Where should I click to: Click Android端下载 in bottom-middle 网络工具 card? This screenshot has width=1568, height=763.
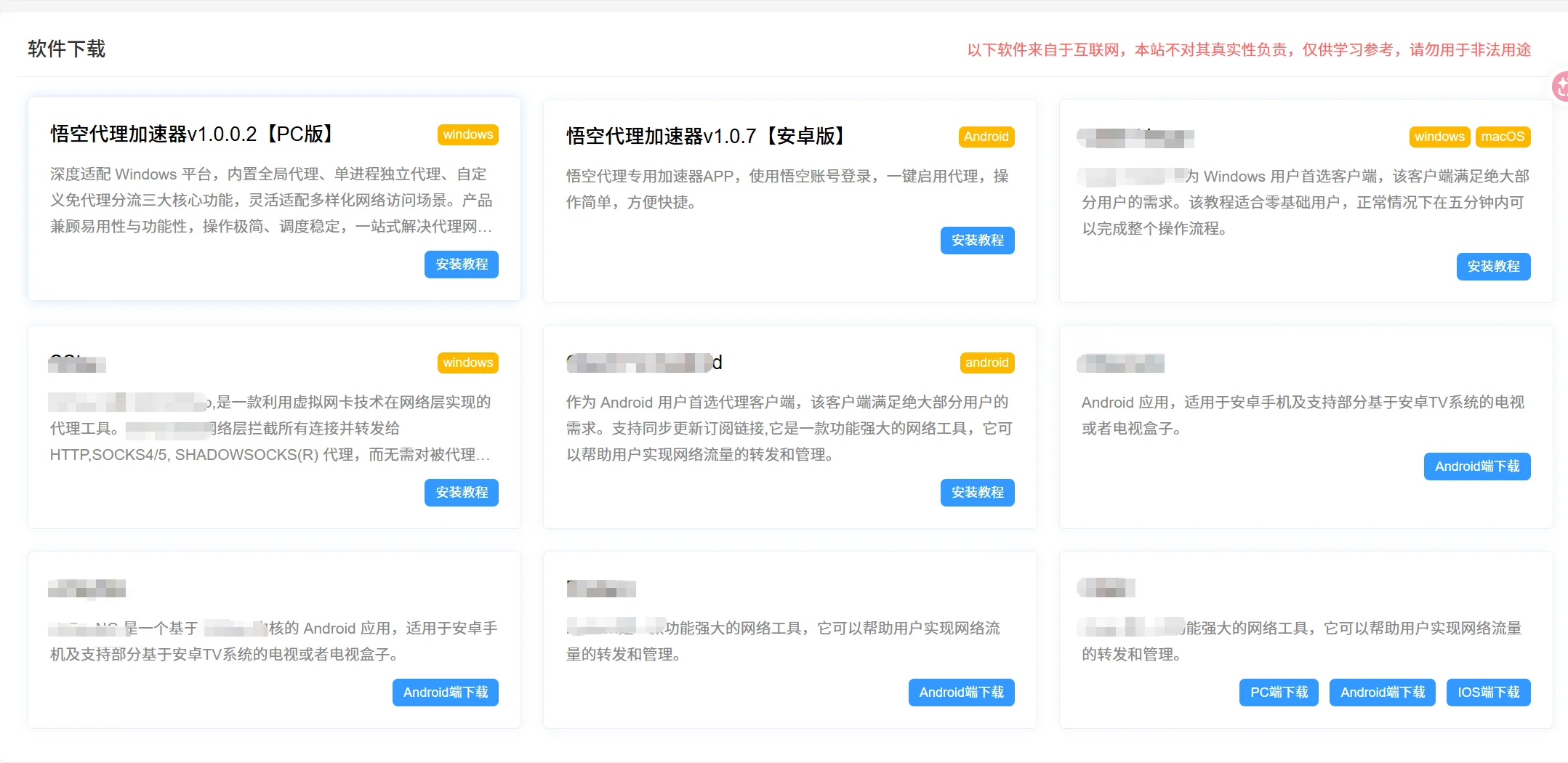tap(962, 693)
